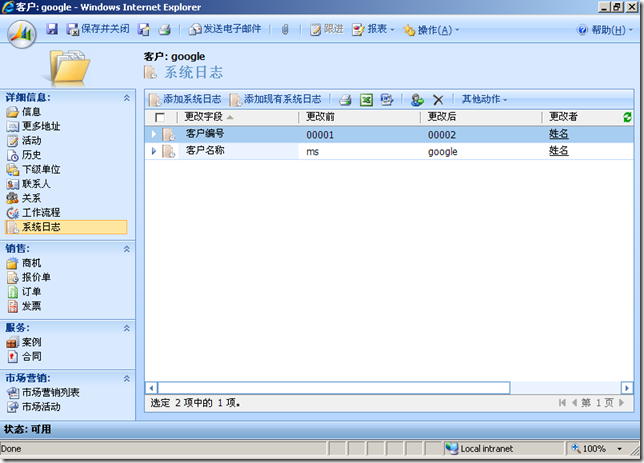Click the Save floppy disk icon
The height and width of the screenshot is (463, 644).
pyautogui.click(x=52, y=29)
